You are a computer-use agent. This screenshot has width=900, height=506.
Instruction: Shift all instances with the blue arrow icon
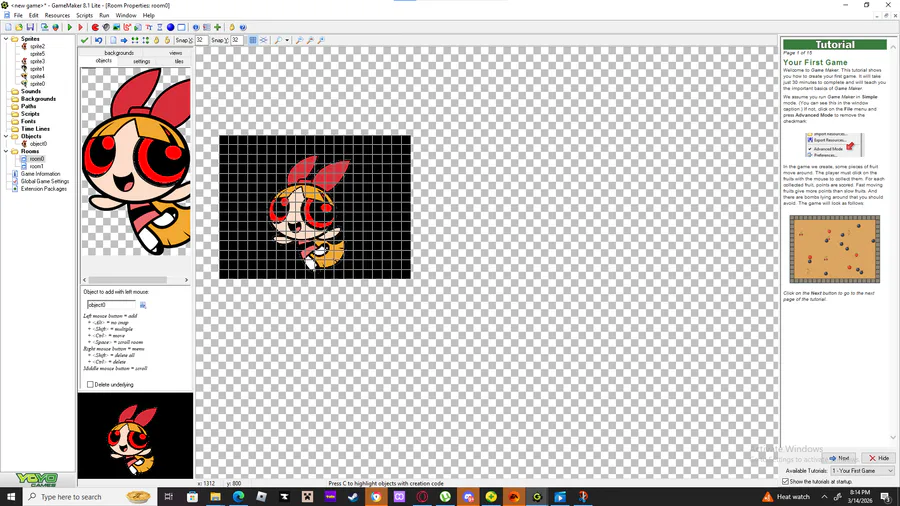(124, 40)
